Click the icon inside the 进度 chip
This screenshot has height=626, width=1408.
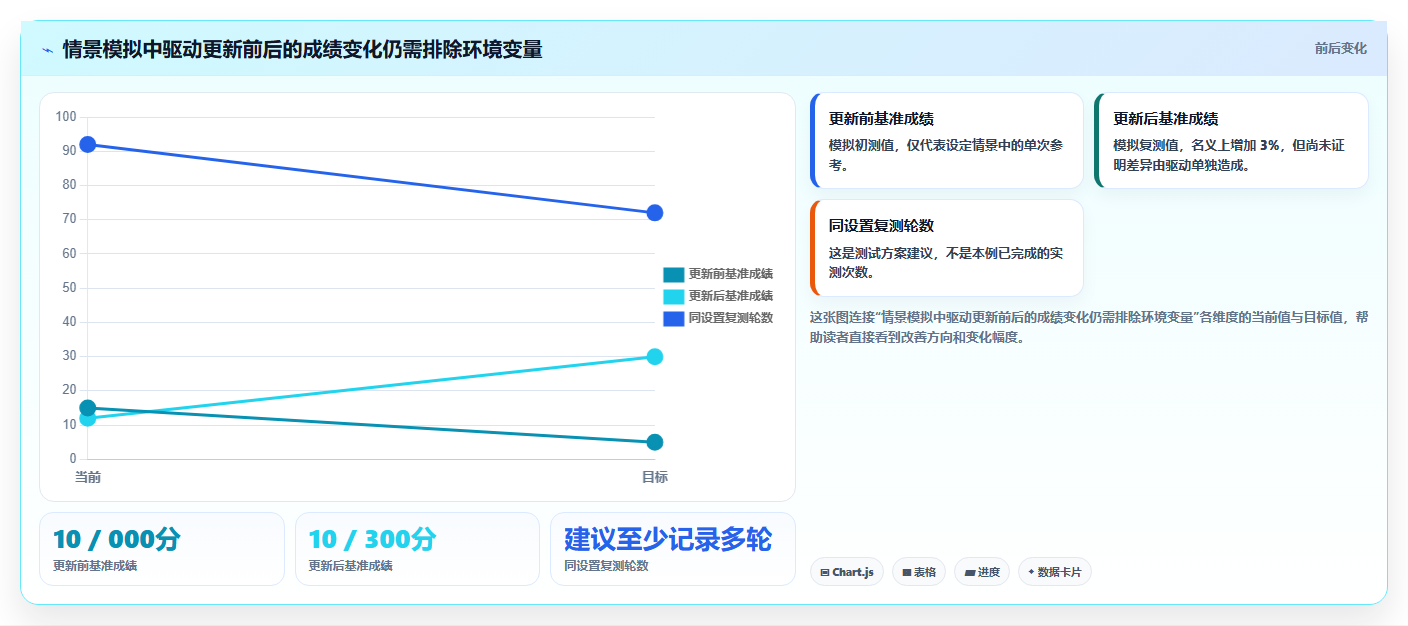(x=969, y=573)
